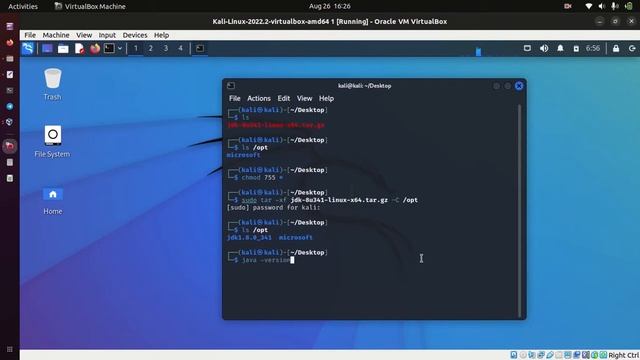Open the terminal Help menu
This screenshot has height=360, width=640.
tap(326, 98)
